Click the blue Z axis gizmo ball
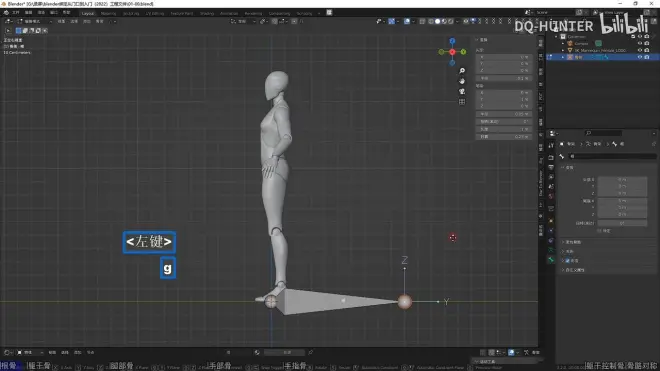 452,41
